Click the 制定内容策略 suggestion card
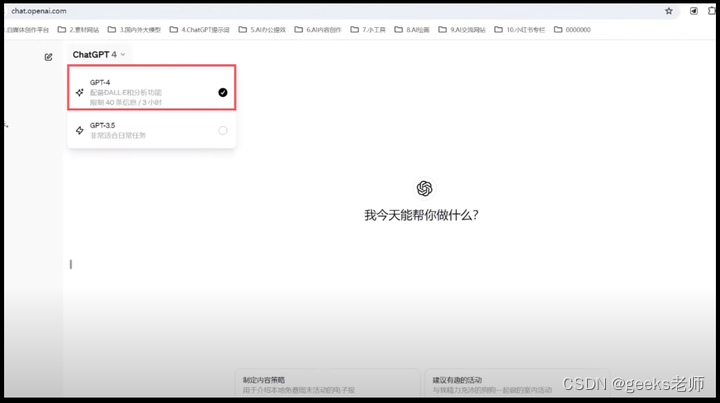The height and width of the screenshot is (403, 720). (327, 383)
